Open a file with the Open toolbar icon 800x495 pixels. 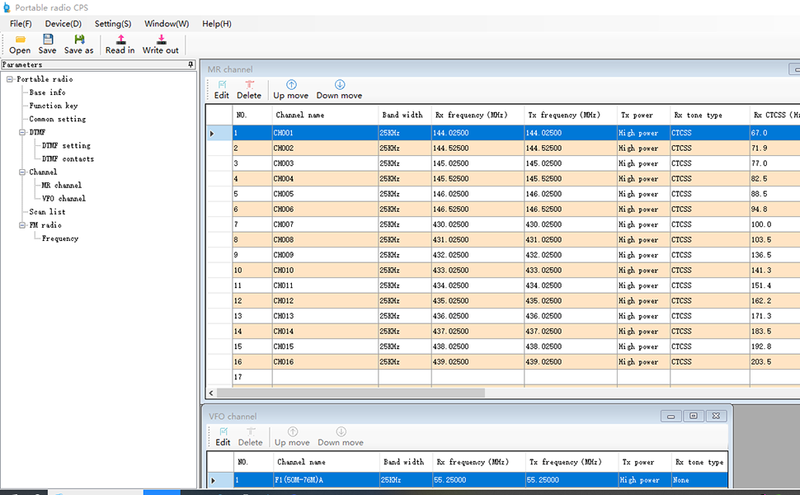click(x=20, y=44)
